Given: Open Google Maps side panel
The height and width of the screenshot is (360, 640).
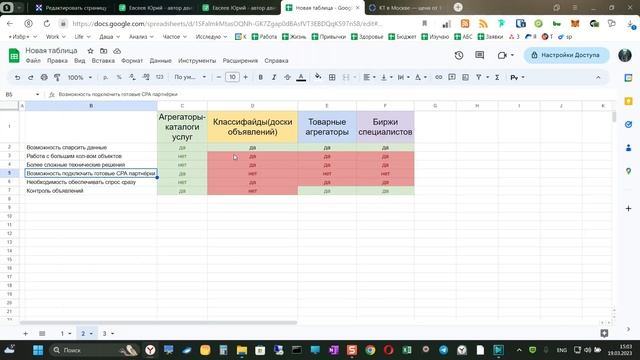Looking at the screenshot, I should click(629, 171).
